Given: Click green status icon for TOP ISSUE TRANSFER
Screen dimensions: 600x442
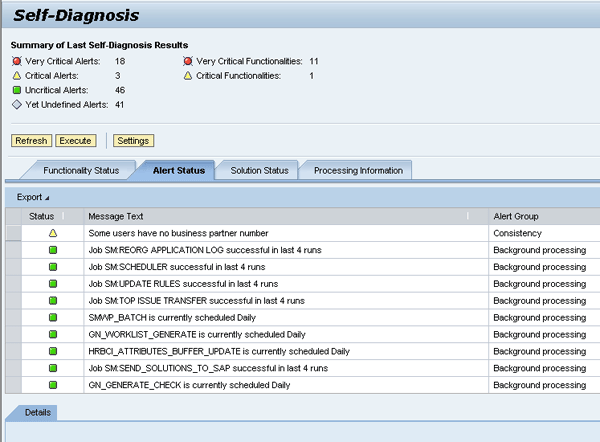Looking at the screenshot, I should tap(52, 301).
